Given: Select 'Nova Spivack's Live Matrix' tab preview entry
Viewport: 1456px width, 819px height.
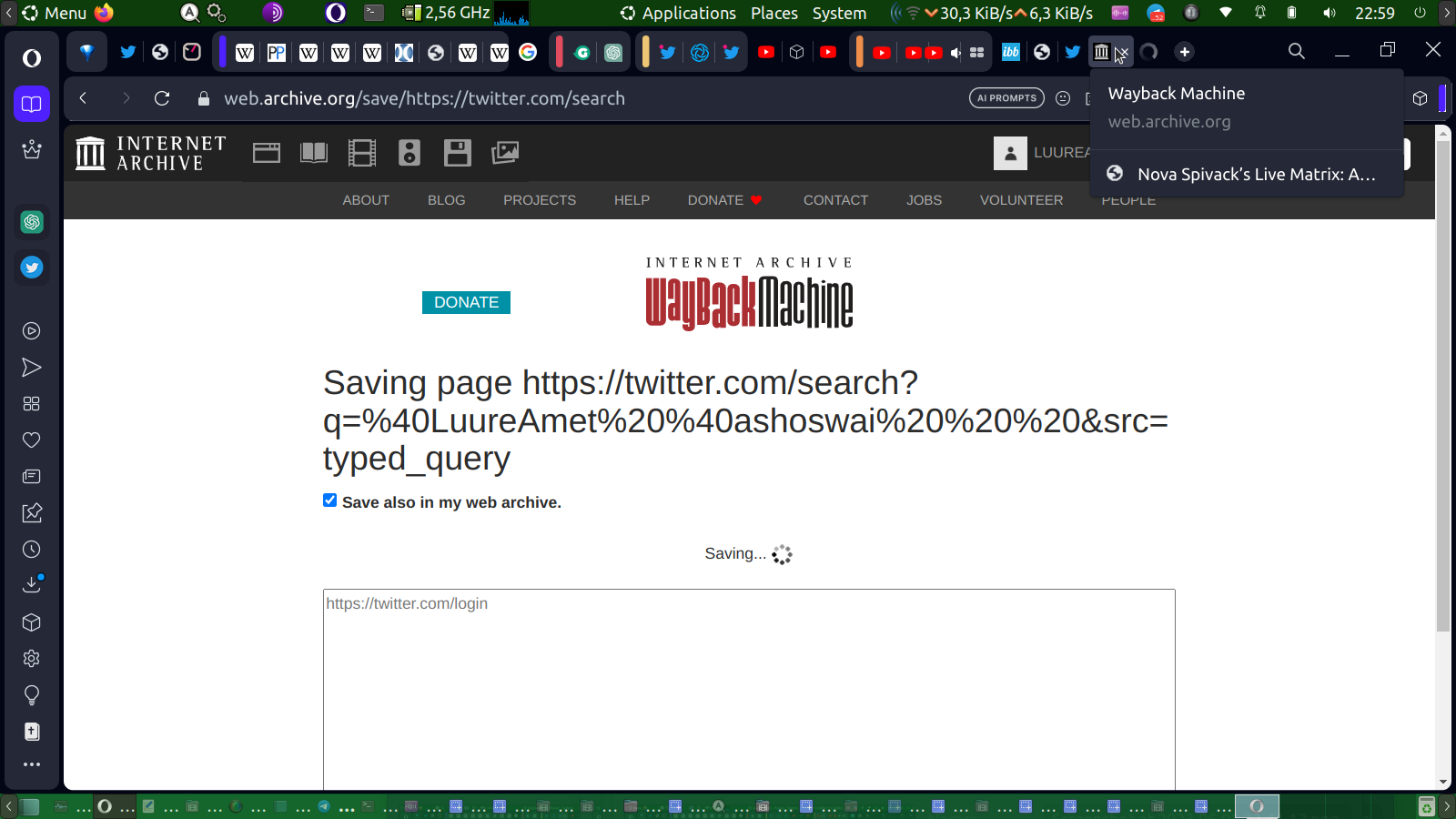Looking at the screenshot, I should (x=1247, y=174).
